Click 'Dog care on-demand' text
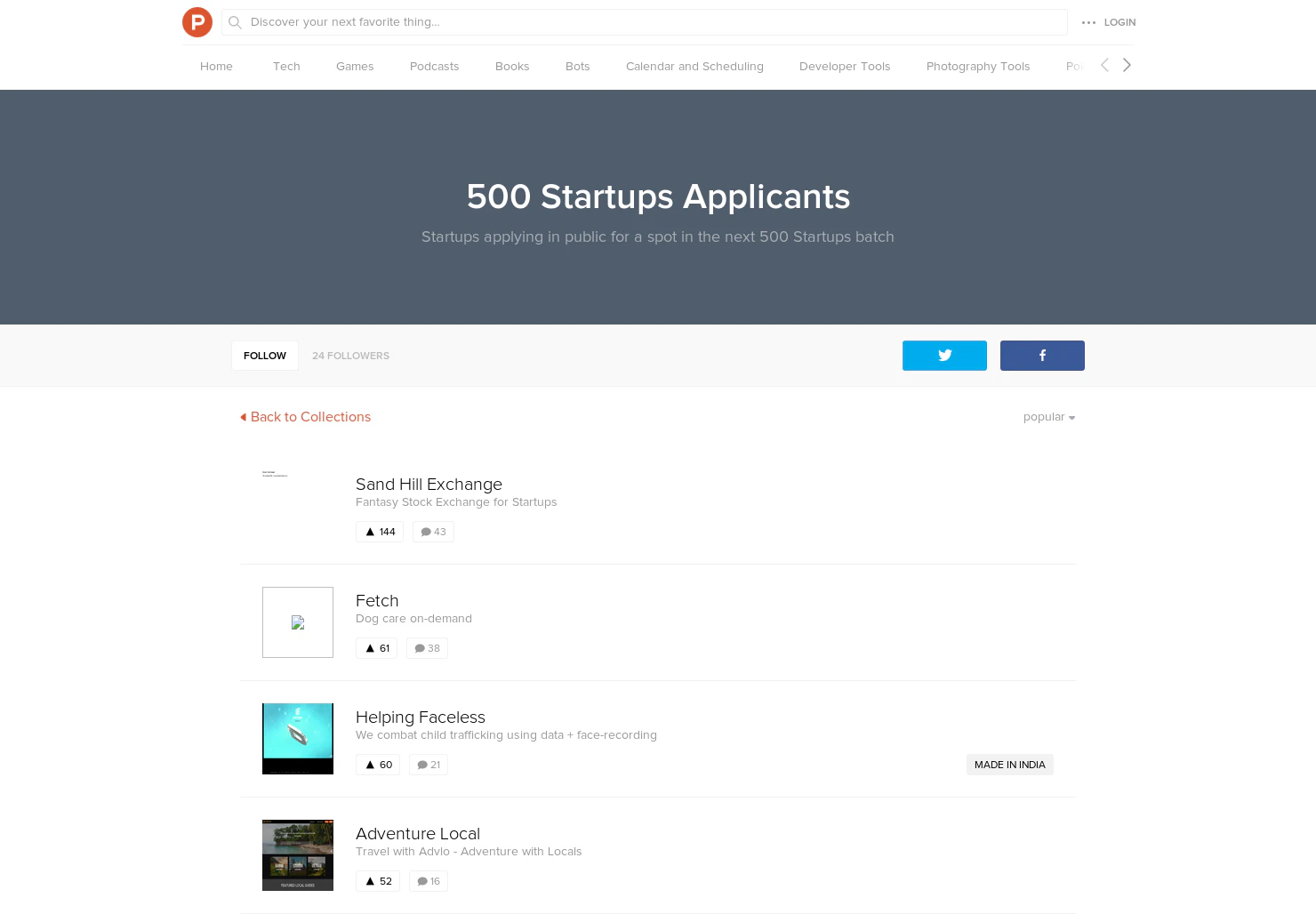 [413, 619]
